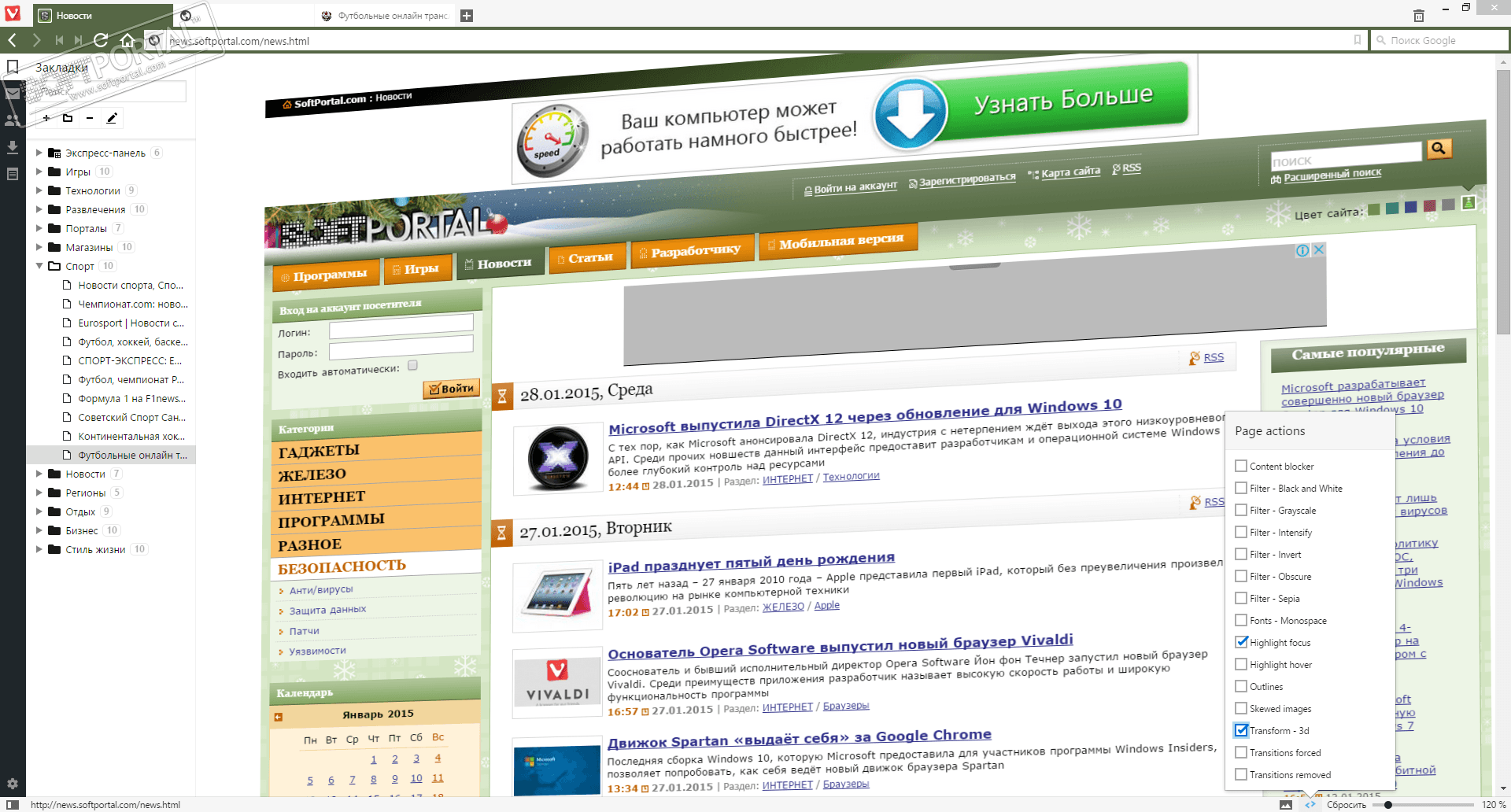Click the site search magnifier button
This screenshot has width=1511, height=812.
(1439, 148)
